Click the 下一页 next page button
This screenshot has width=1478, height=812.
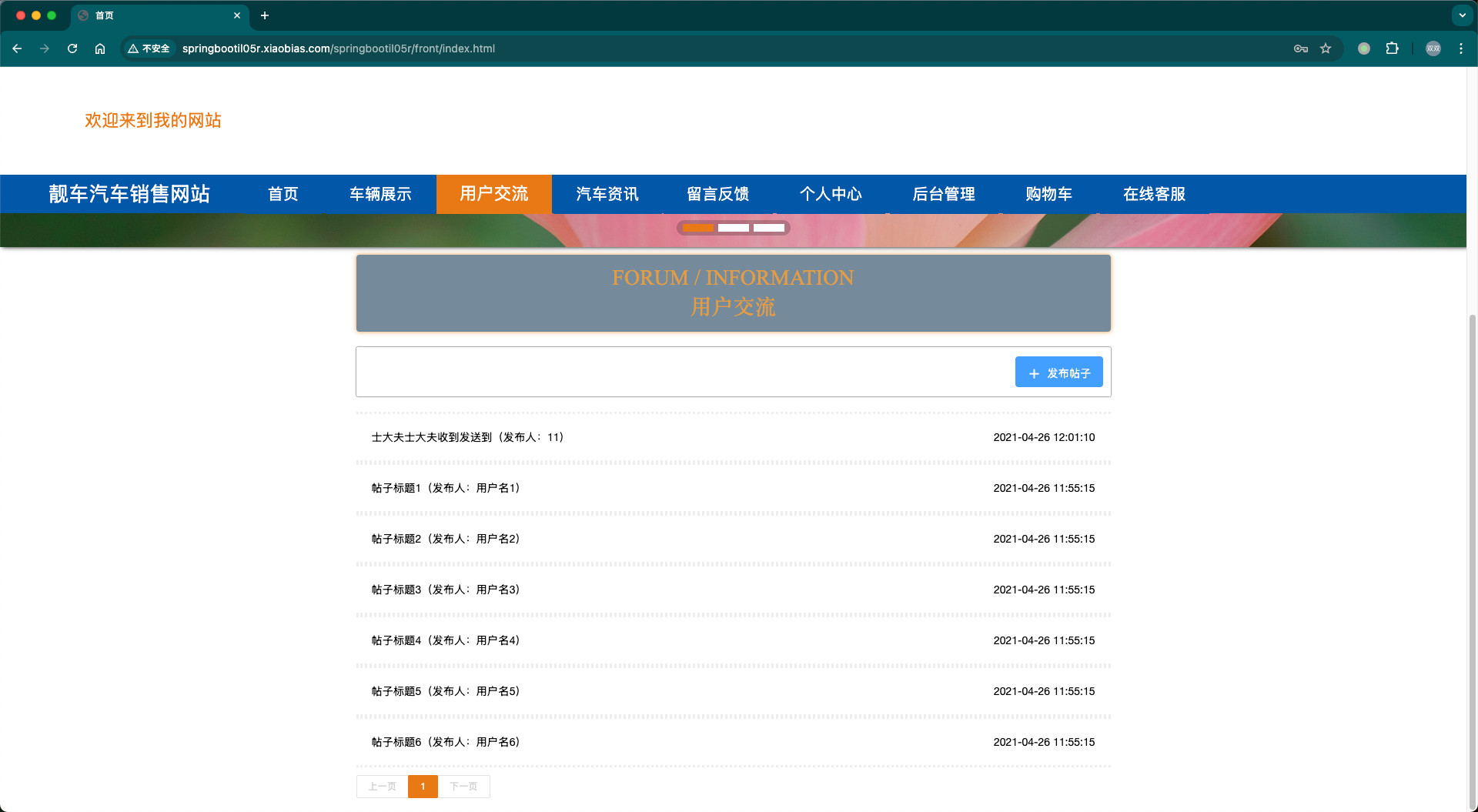[463, 787]
